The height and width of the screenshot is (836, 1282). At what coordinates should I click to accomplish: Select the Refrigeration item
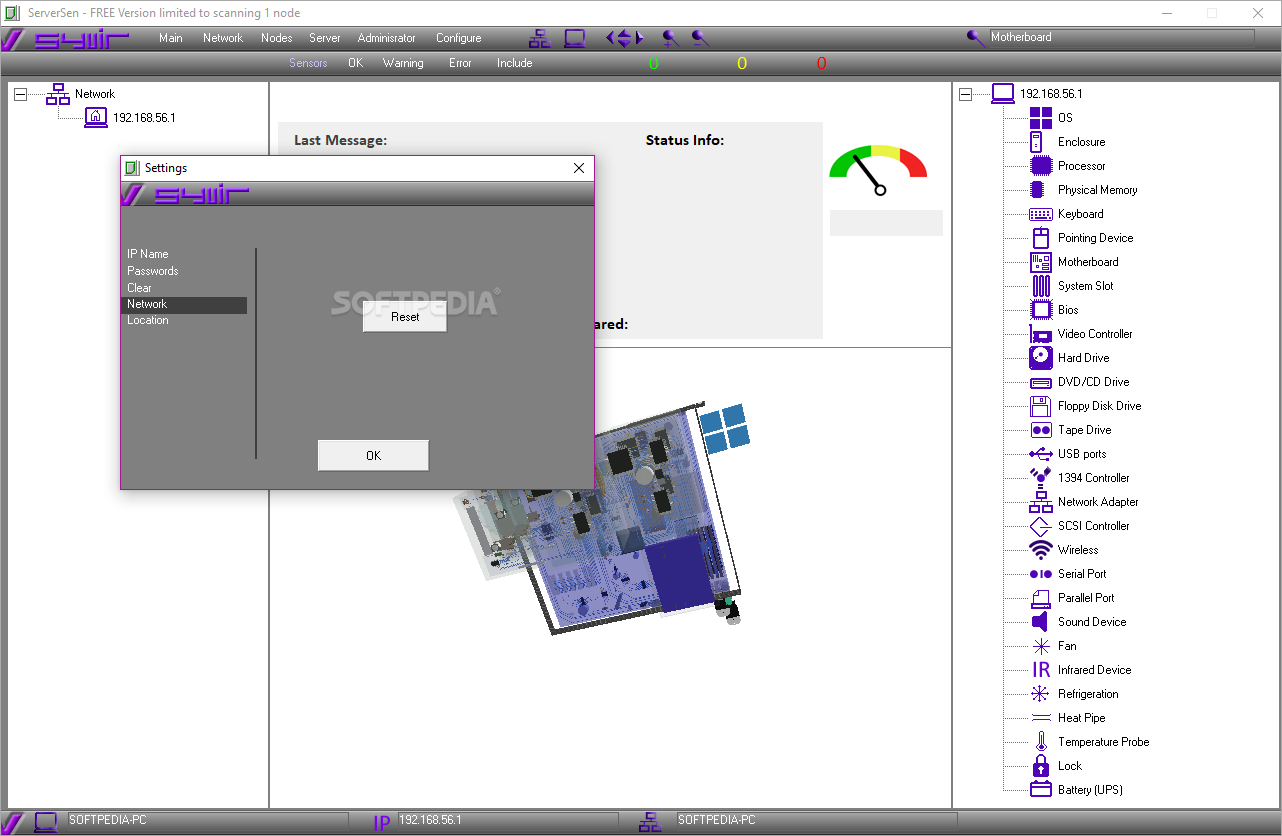pos(1088,694)
